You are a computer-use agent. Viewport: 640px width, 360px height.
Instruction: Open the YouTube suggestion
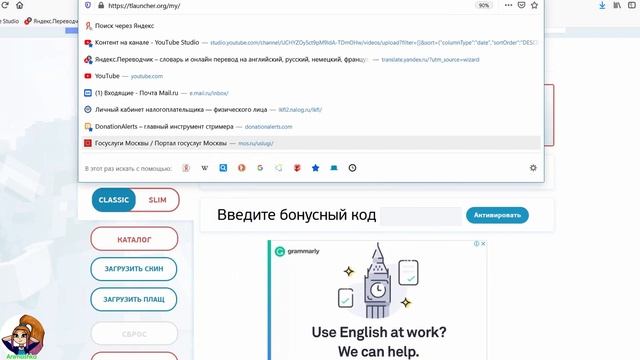coord(311,76)
